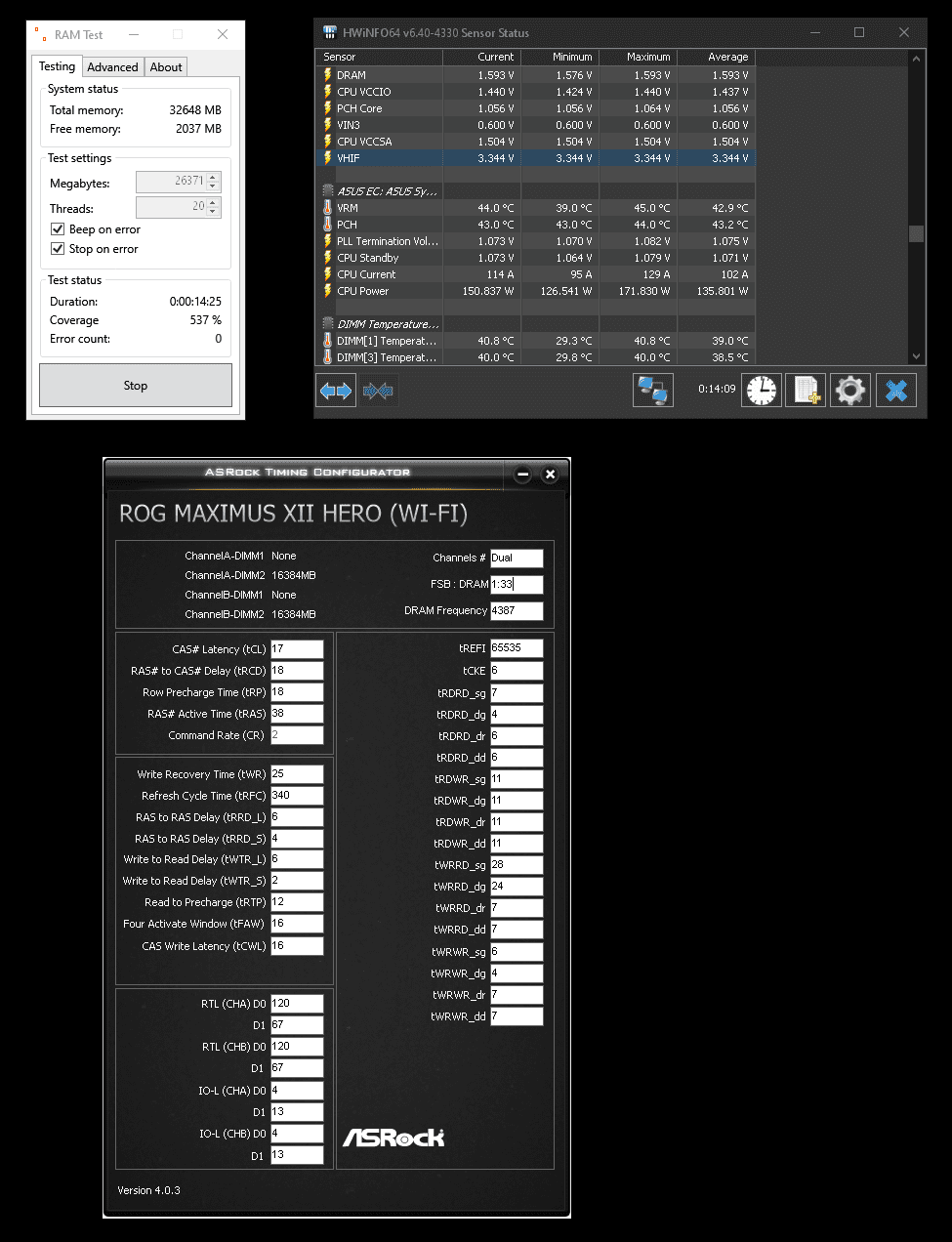Viewport: 952px width, 1242px height.
Task: Click the CPU Current lightning icon
Action: [328, 274]
